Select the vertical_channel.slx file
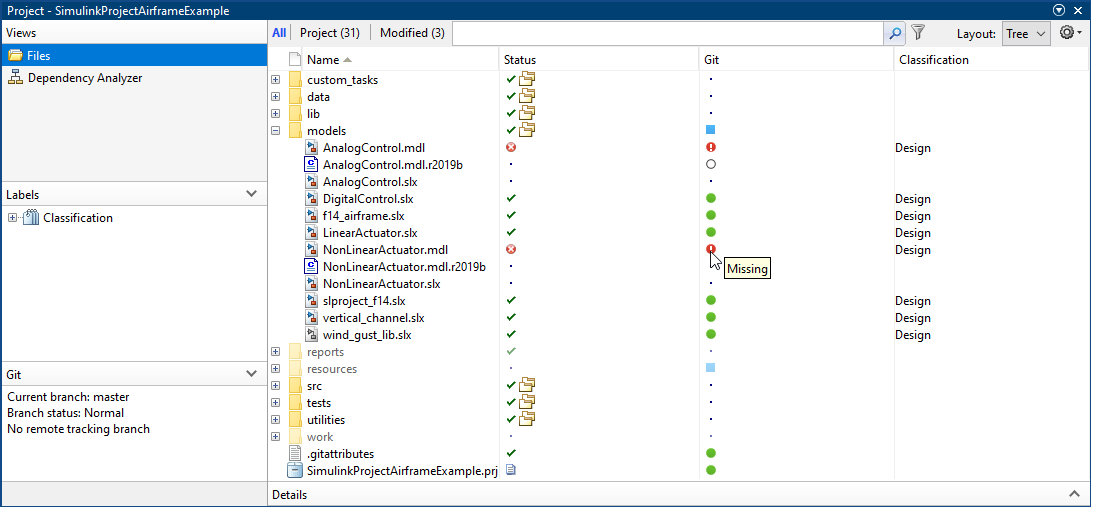Viewport: 1093px width, 508px height. pyautogui.click(x=374, y=318)
